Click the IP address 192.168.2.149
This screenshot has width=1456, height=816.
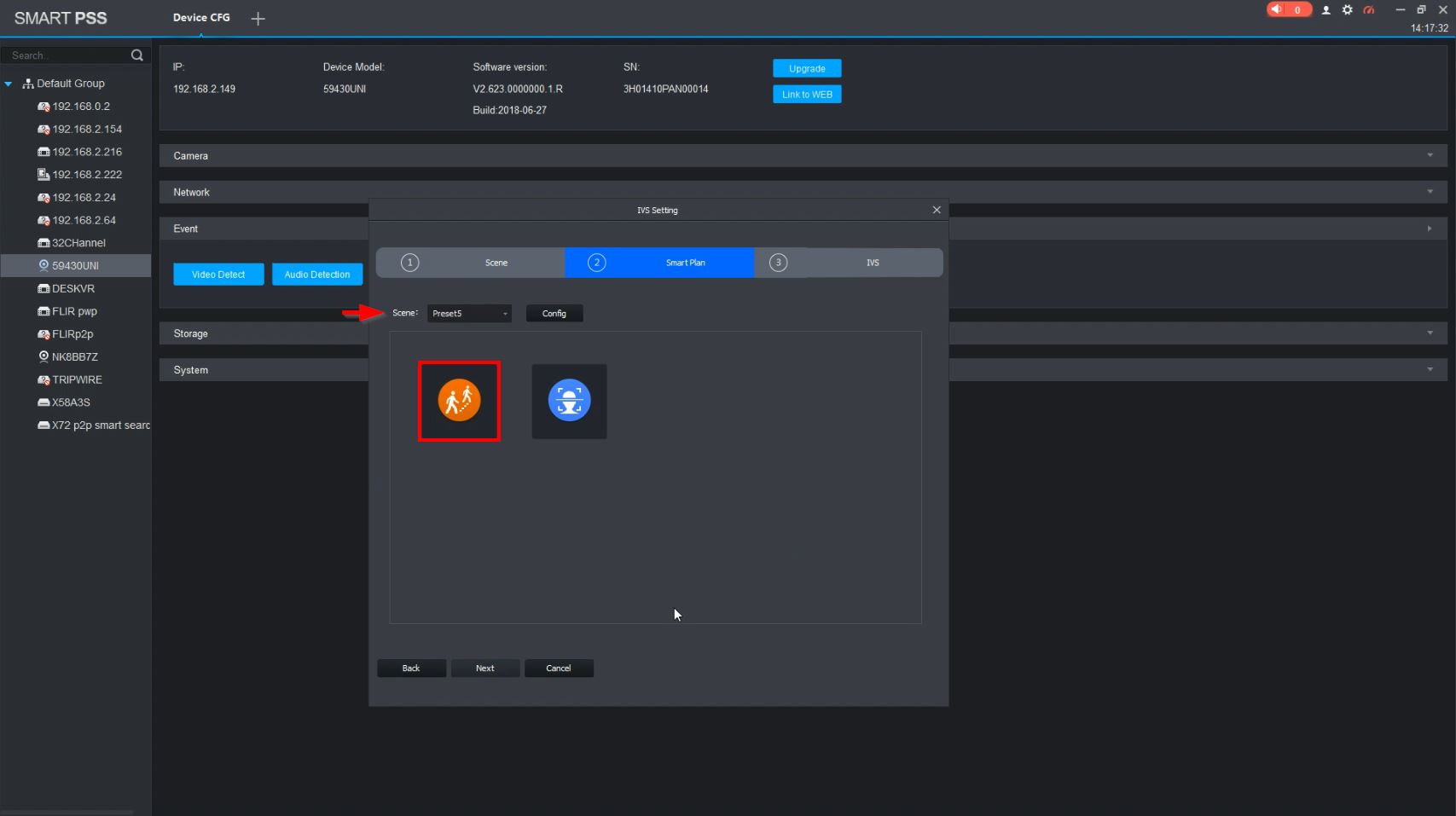(x=204, y=90)
